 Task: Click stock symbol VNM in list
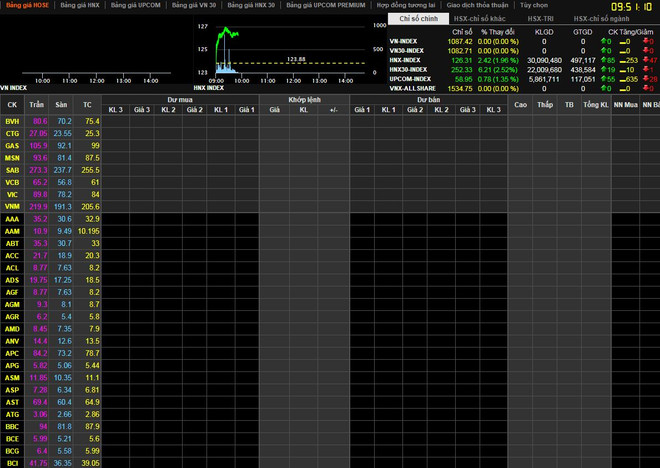[12, 206]
